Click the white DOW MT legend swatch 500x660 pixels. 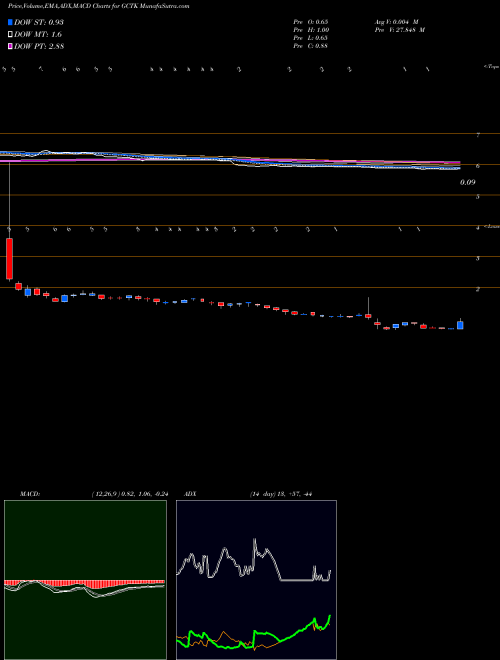[x=10, y=35]
